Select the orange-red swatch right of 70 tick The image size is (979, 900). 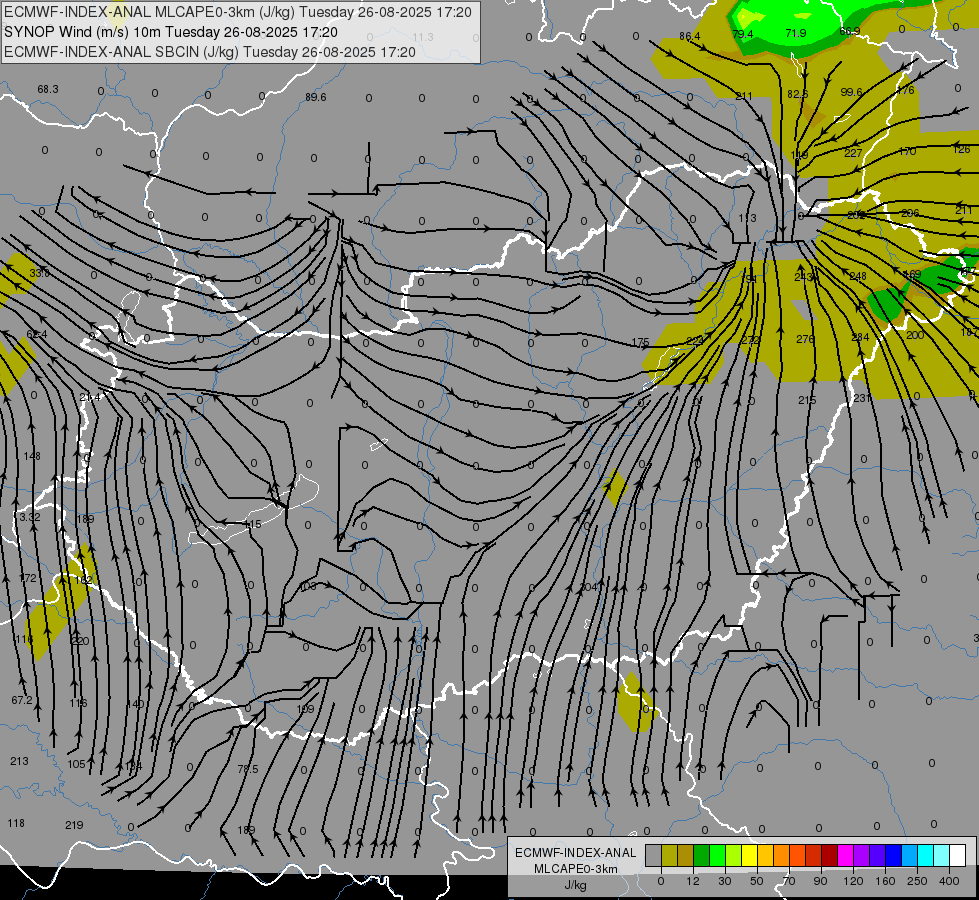pos(797,855)
